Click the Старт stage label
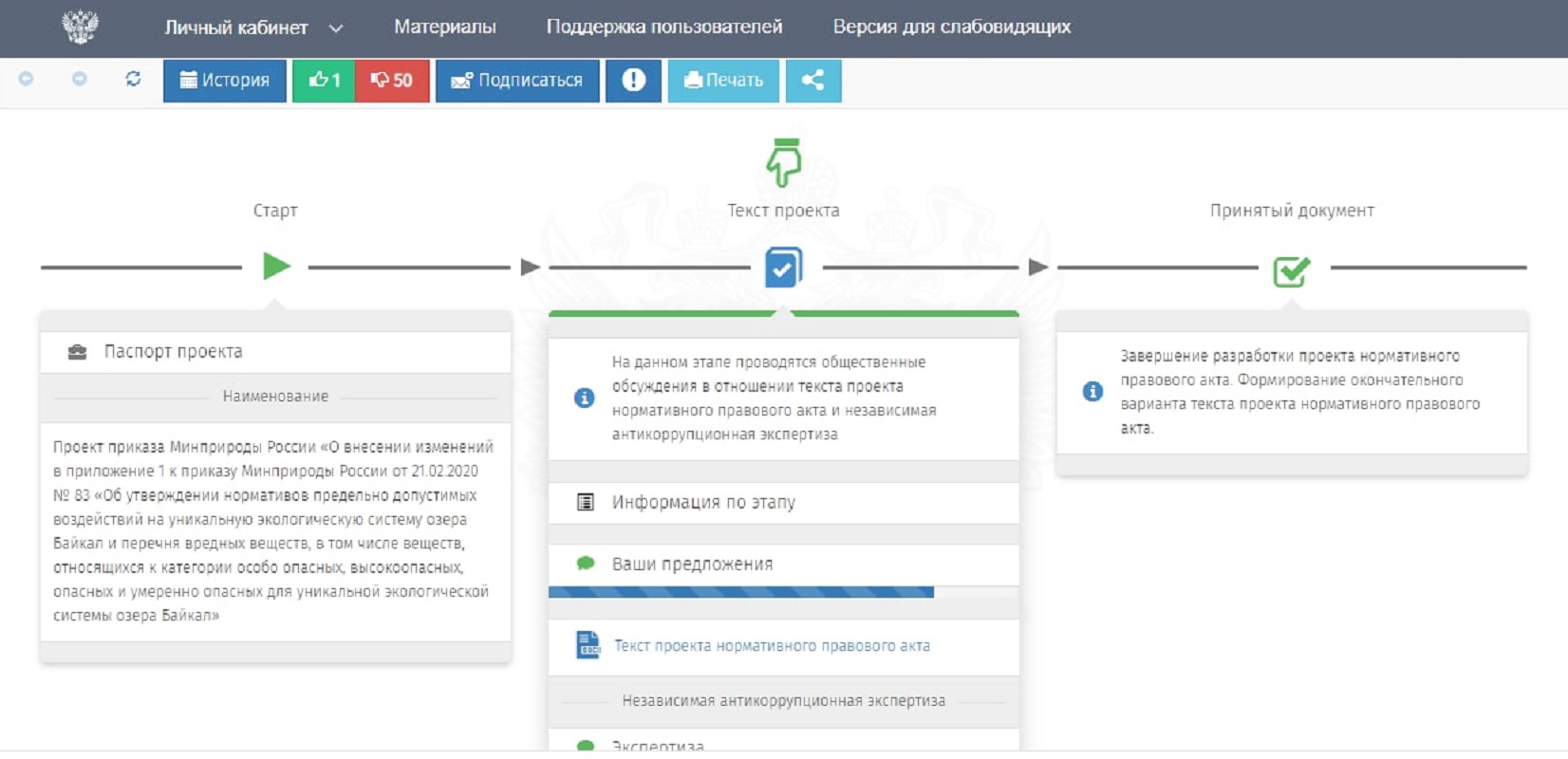The width and height of the screenshot is (1568, 759). click(275, 211)
